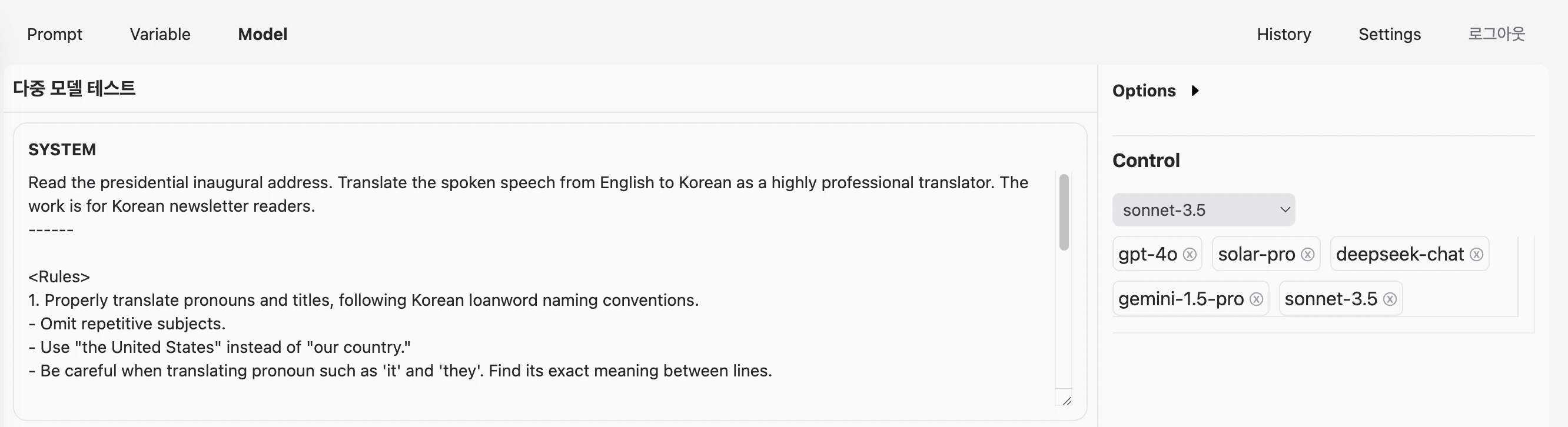Select the Model tab
The height and width of the screenshot is (427, 1568).
pos(263,34)
